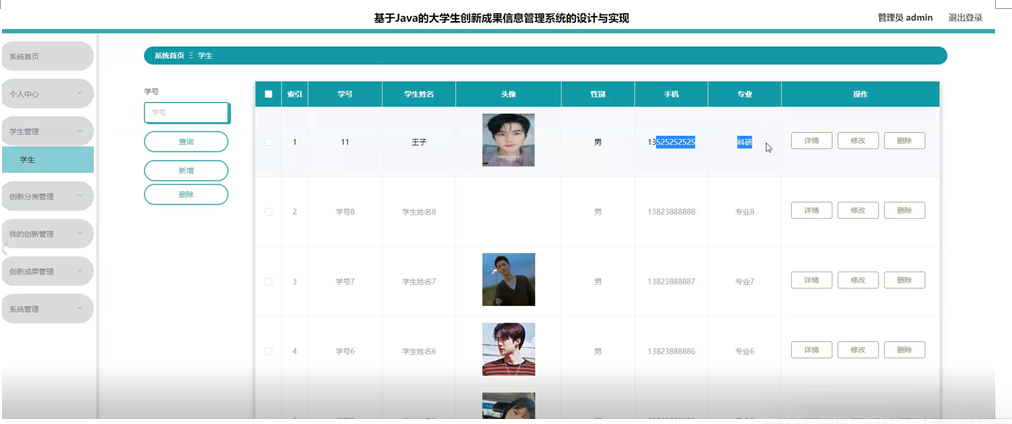The image size is (1012, 424).
Task: Click the 学号 column header
Action: coord(345,94)
